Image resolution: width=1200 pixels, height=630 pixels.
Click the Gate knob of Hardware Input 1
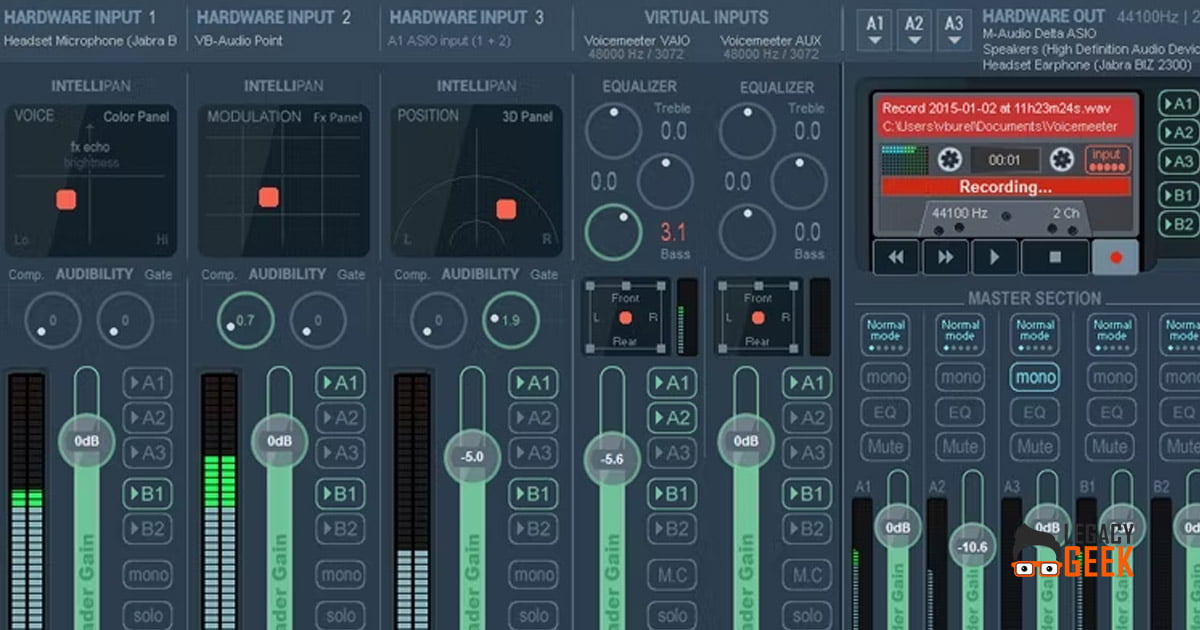(125, 320)
